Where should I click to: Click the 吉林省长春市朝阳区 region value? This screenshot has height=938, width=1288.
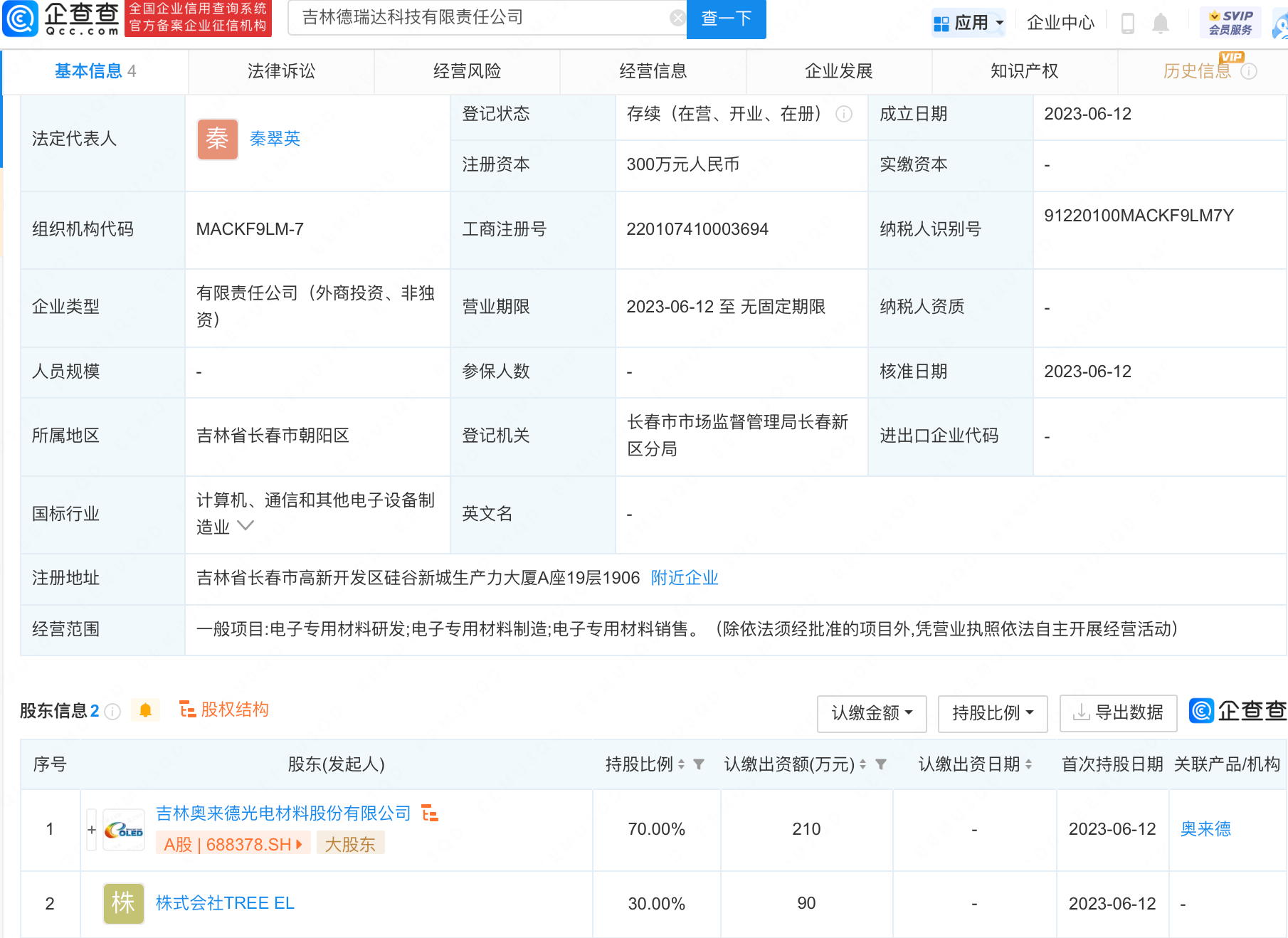point(273,436)
